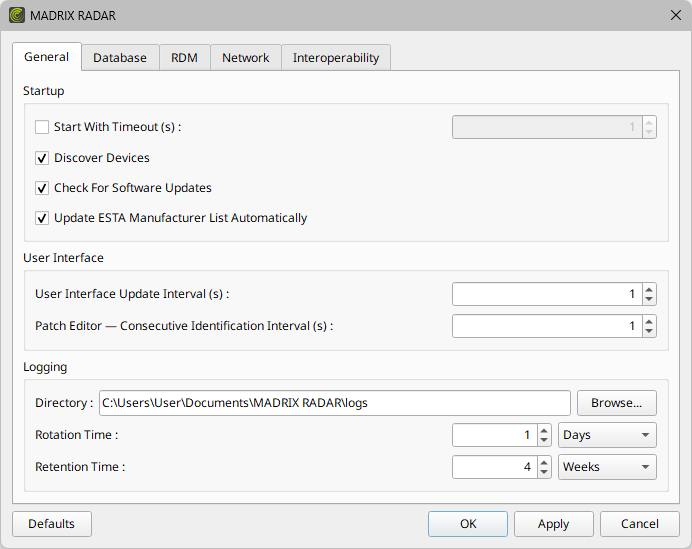
Task: Increase Retention Time with up arrow
Action: (x=544, y=463)
